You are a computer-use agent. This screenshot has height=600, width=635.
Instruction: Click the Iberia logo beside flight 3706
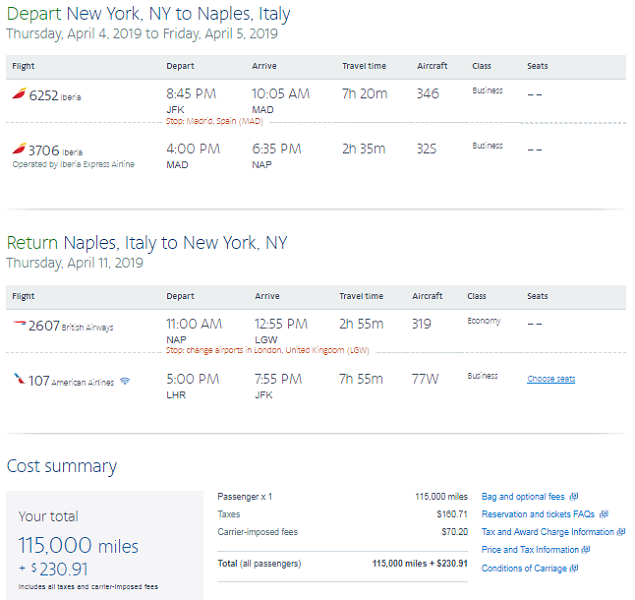tap(18, 150)
